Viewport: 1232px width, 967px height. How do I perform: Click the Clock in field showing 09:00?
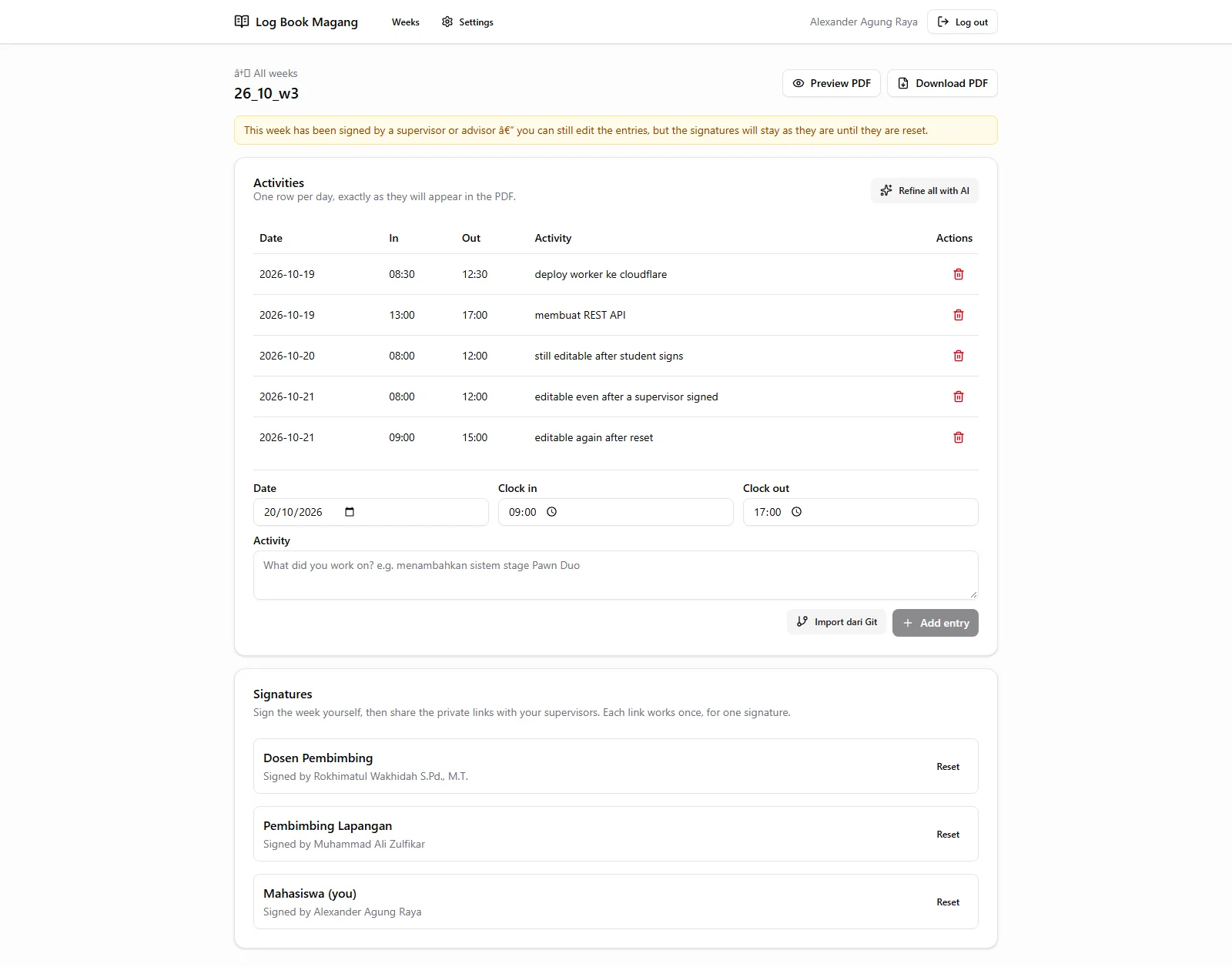pyautogui.click(x=616, y=512)
